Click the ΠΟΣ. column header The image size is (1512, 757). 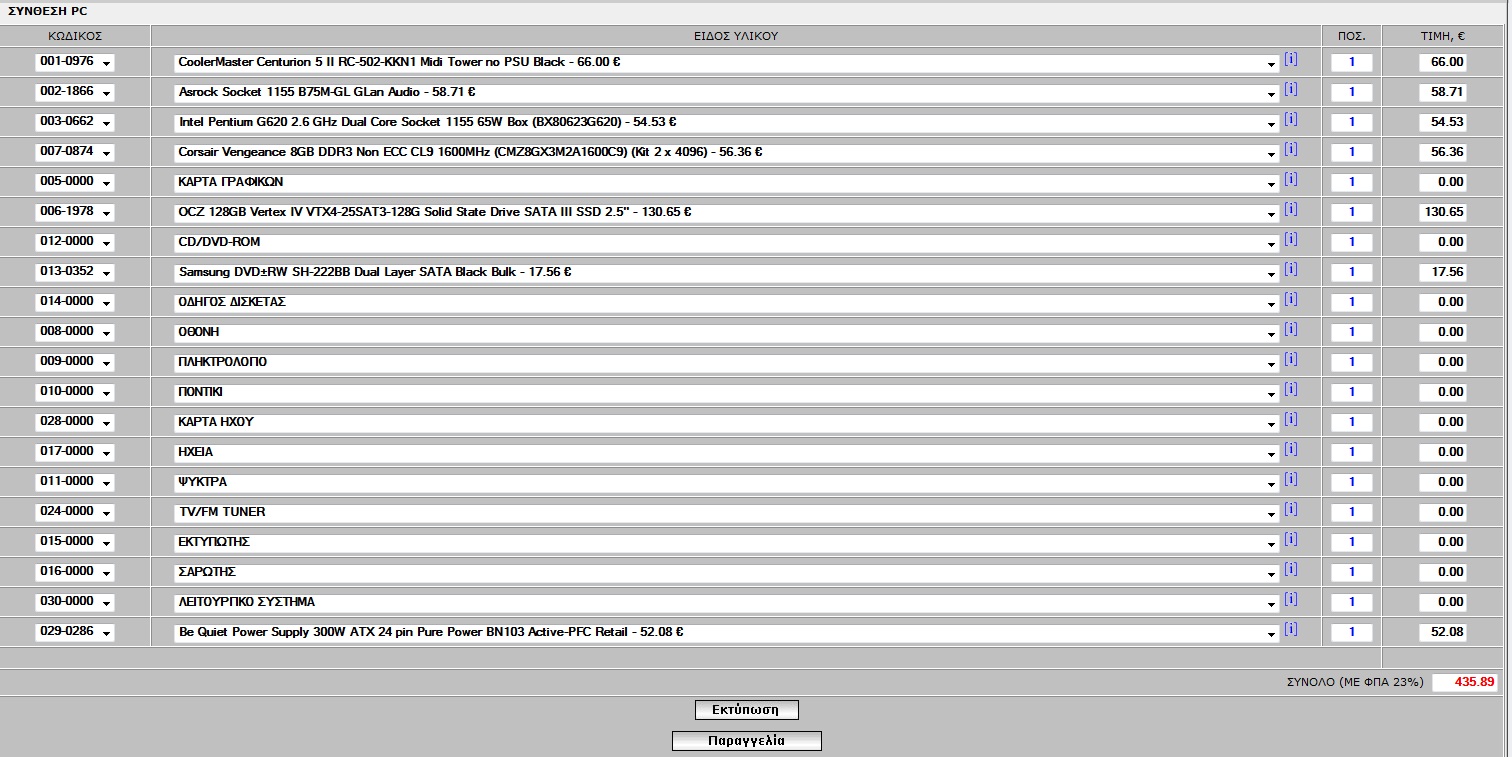point(1352,36)
